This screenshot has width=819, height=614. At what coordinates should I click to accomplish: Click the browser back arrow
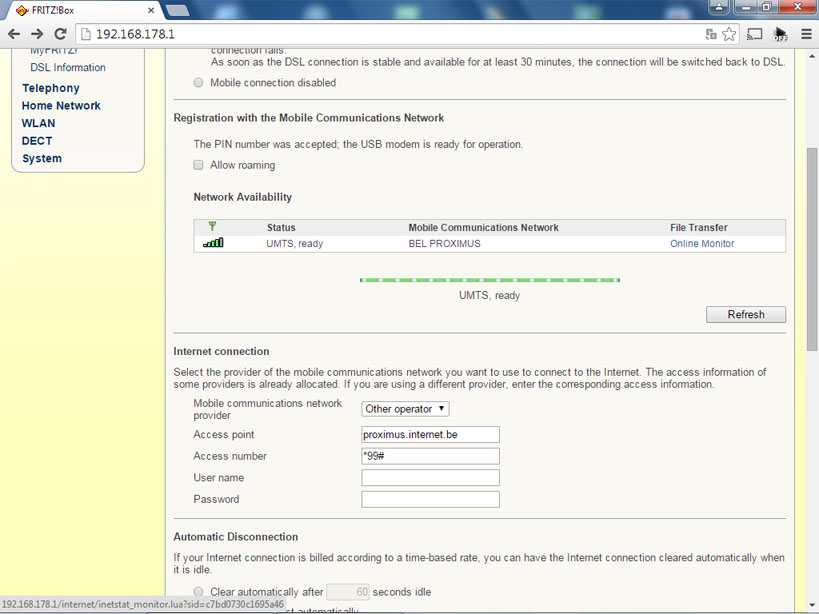(14, 34)
